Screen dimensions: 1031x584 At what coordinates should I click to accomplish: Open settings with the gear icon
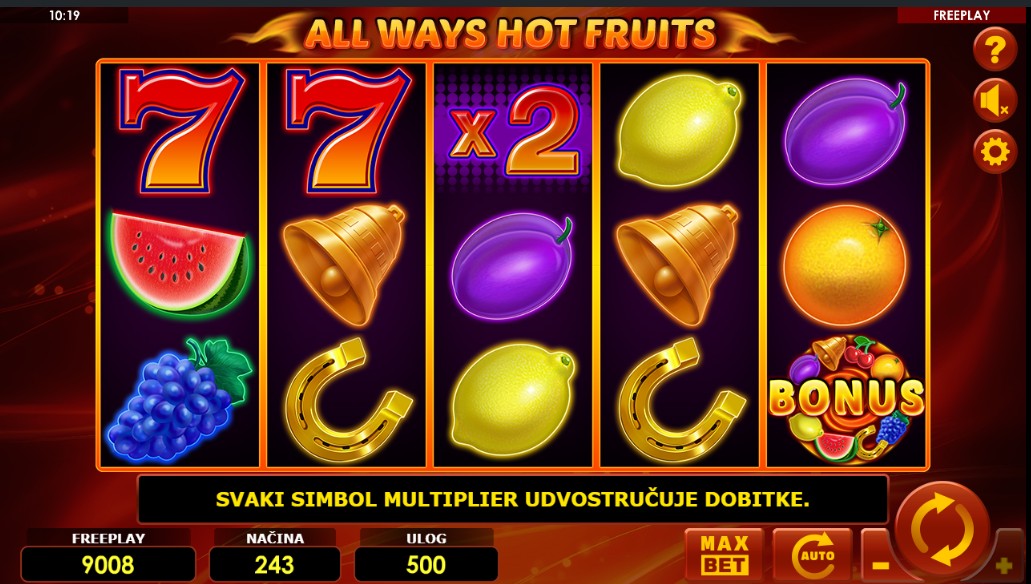tap(995, 152)
